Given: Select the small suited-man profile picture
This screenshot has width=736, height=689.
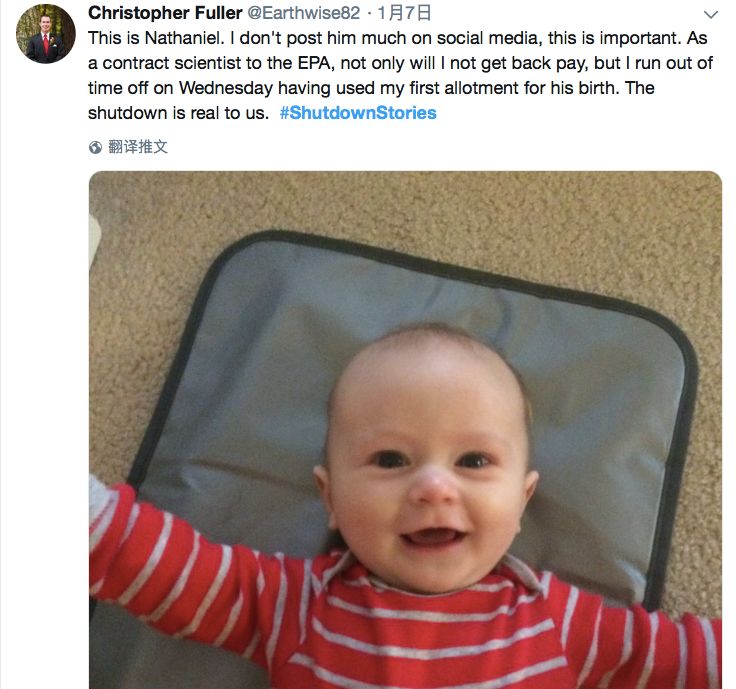Looking at the screenshot, I should coord(46,33).
